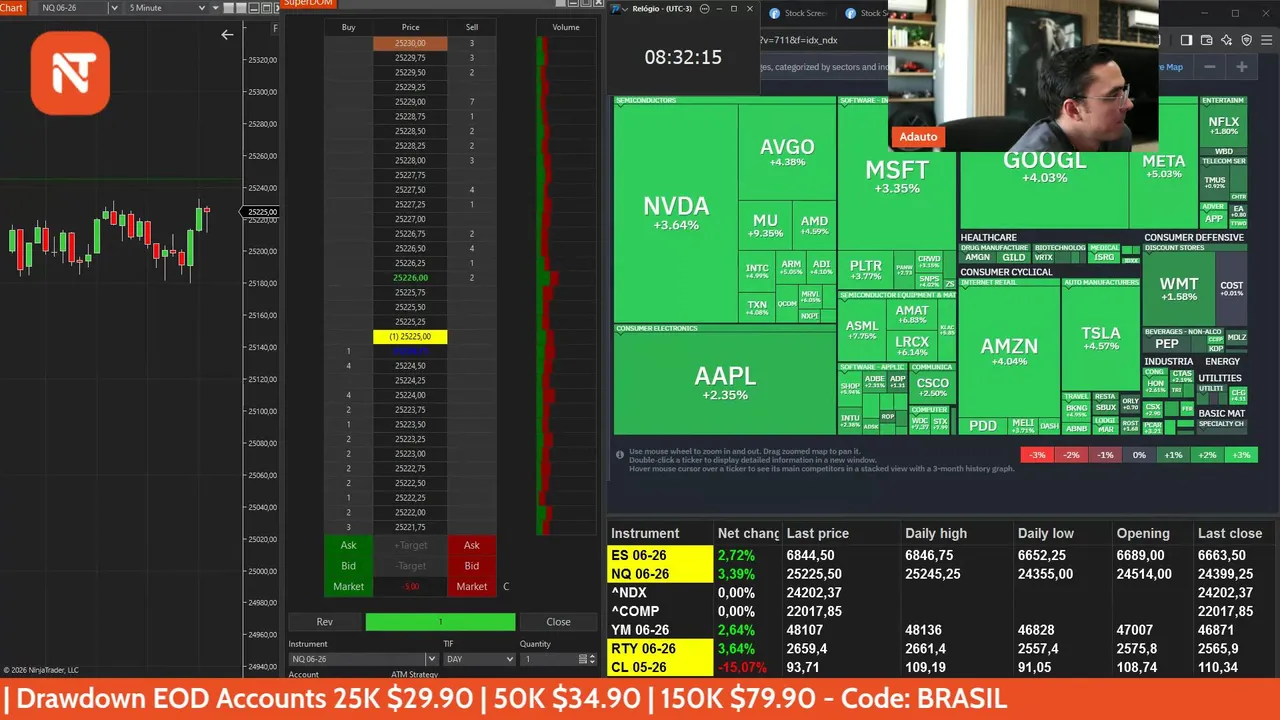Click the browser shield icon

tap(1246, 40)
